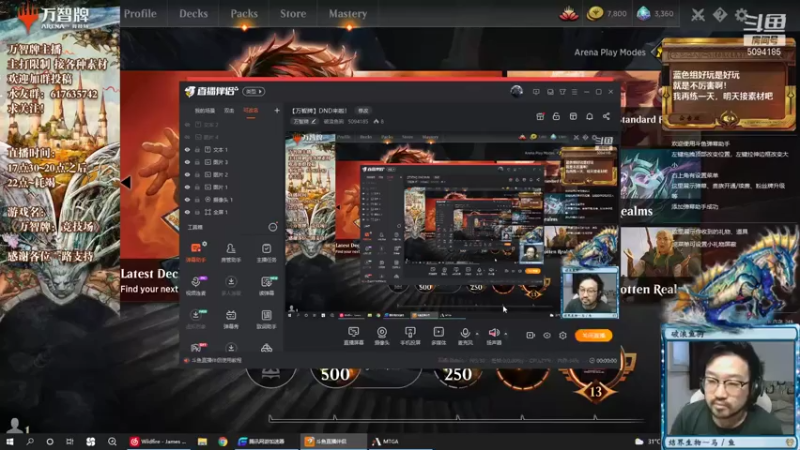Open MTGA Mastery tab
Viewport: 800px width, 450px height.
(348, 14)
